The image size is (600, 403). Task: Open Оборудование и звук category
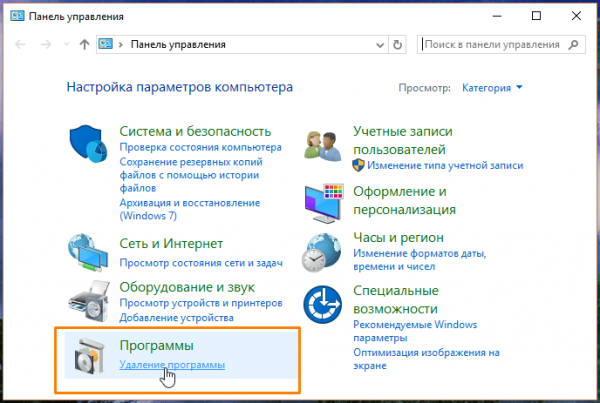point(187,287)
